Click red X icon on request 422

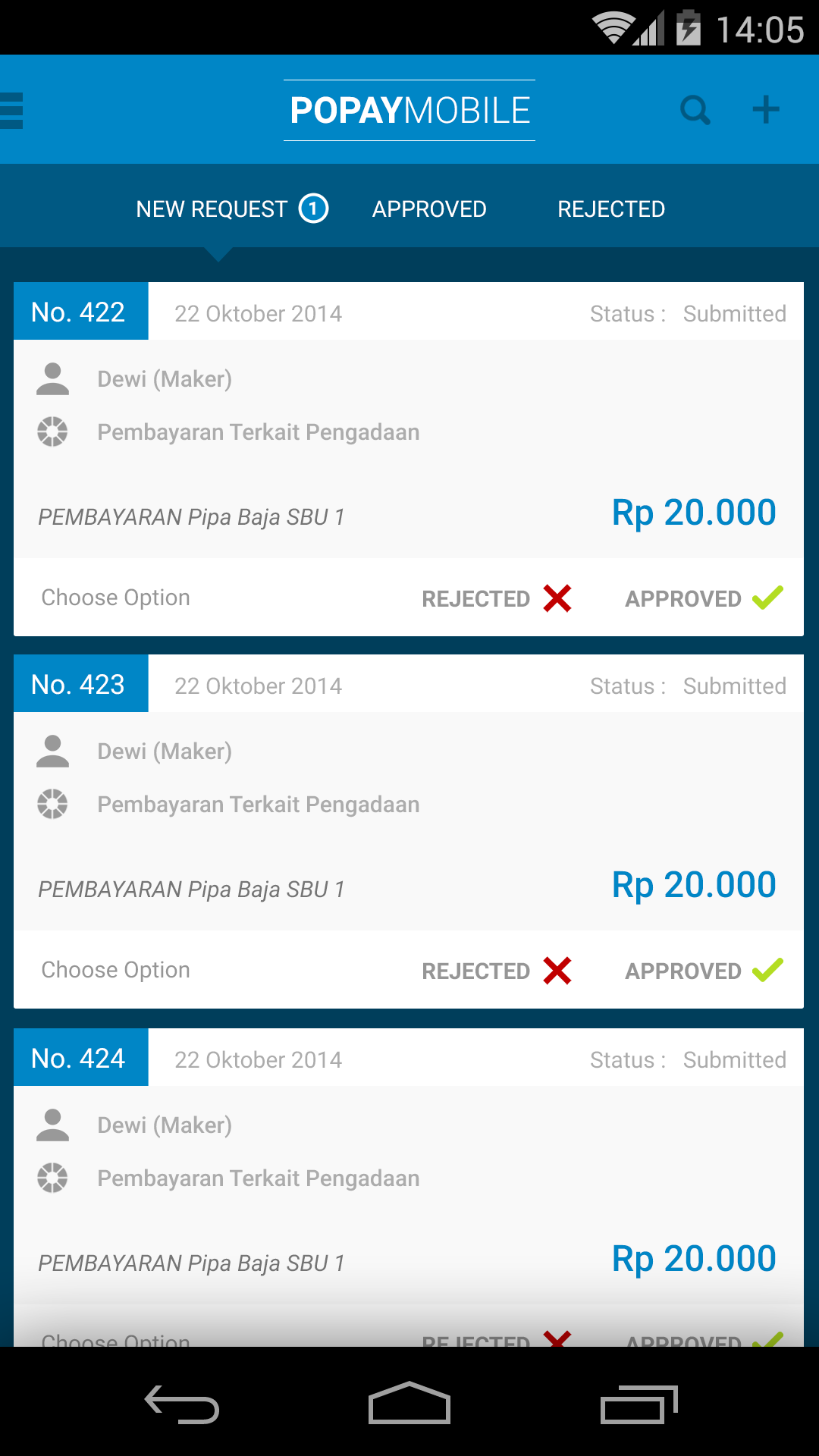pyautogui.click(x=557, y=598)
